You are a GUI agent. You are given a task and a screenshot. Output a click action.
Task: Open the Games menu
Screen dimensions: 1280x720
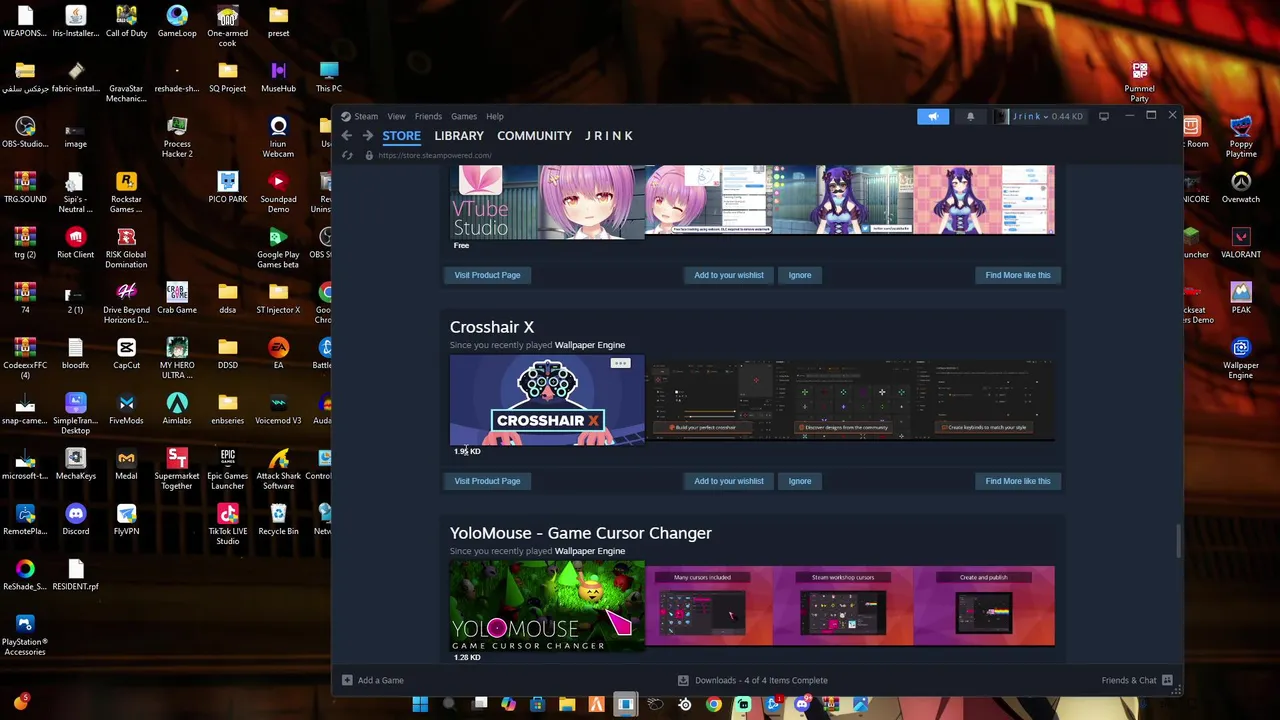(463, 116)
